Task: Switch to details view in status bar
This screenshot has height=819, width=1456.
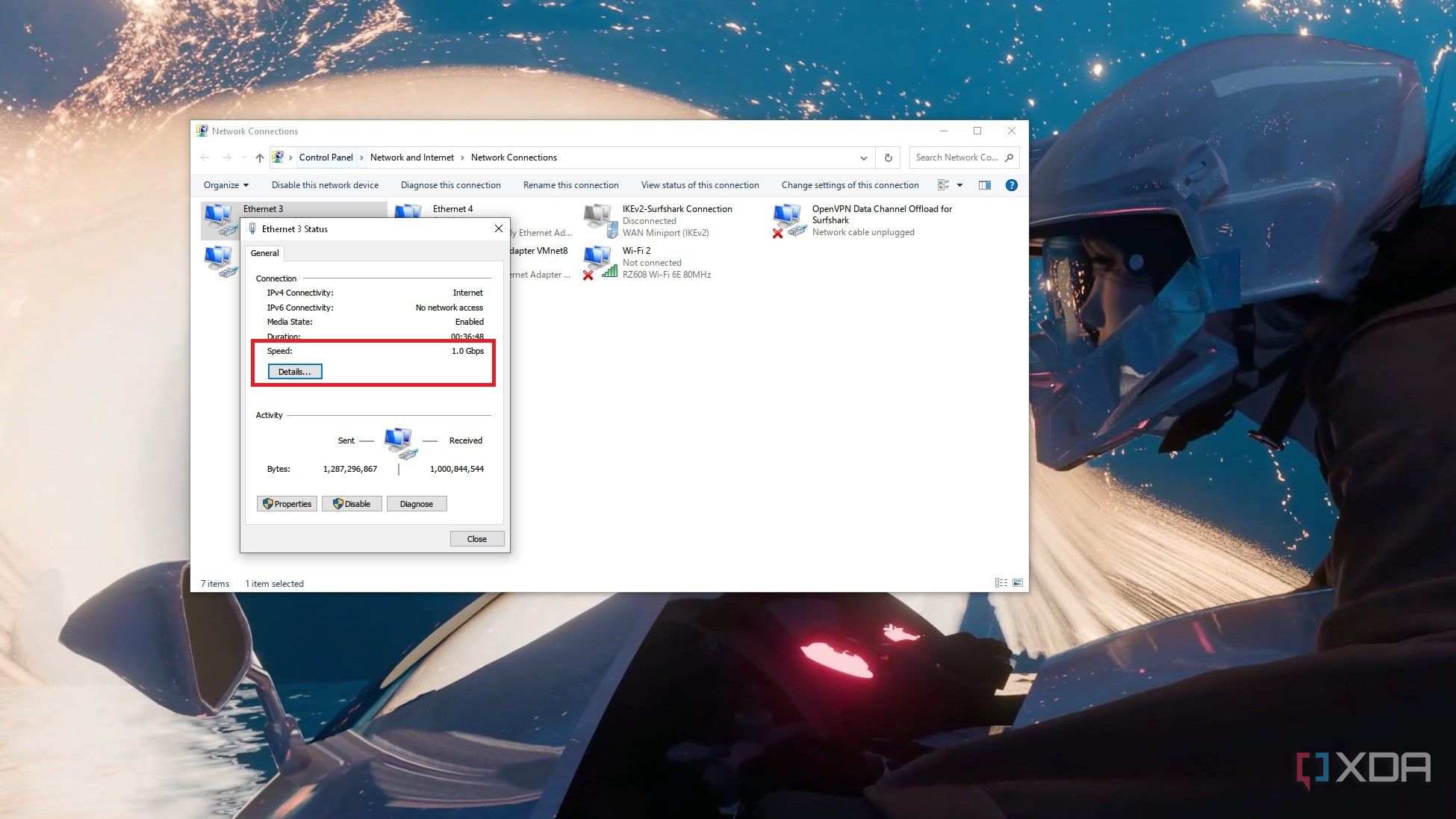Action: (1001, 583)
